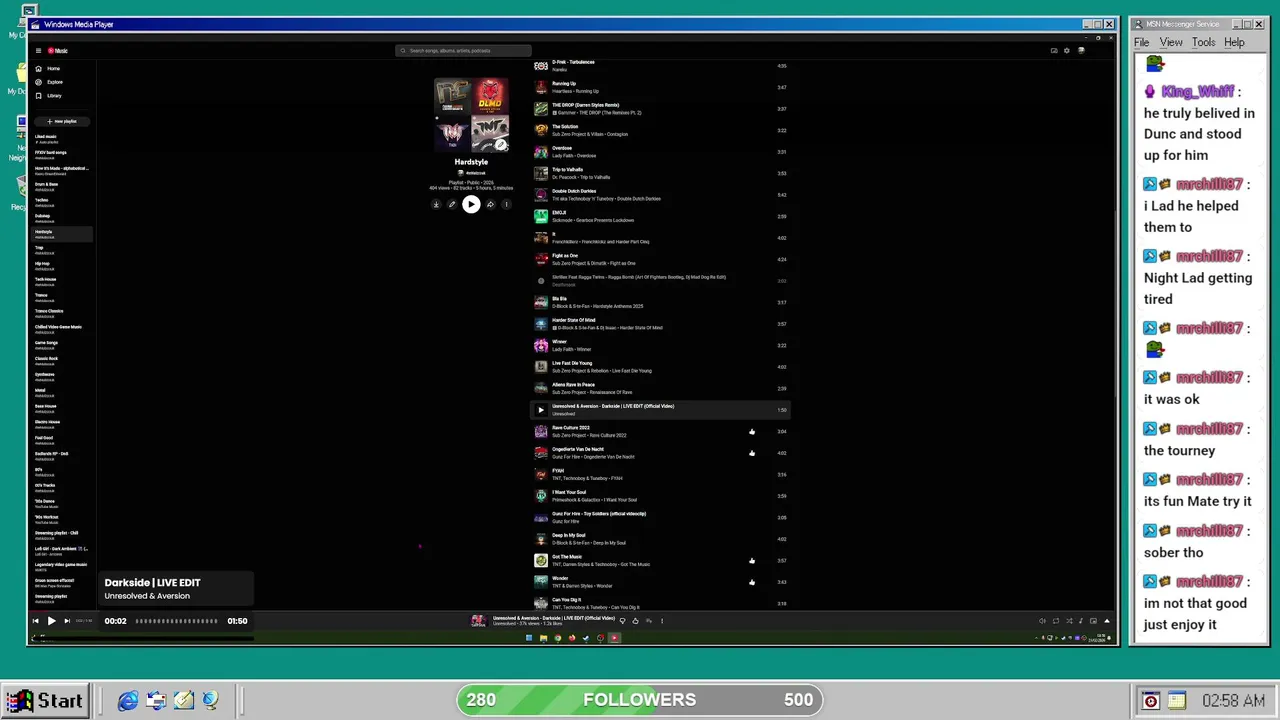Open the now playing three-dot menu

661,621
